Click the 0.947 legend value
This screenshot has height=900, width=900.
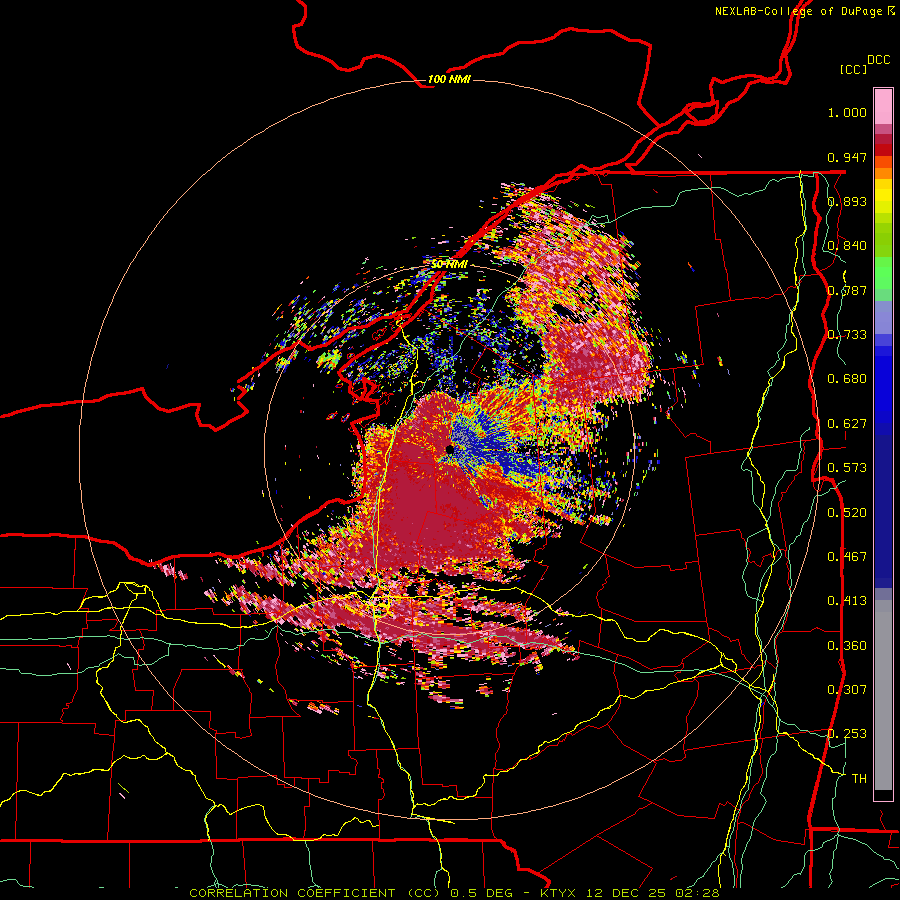point(847,157)
